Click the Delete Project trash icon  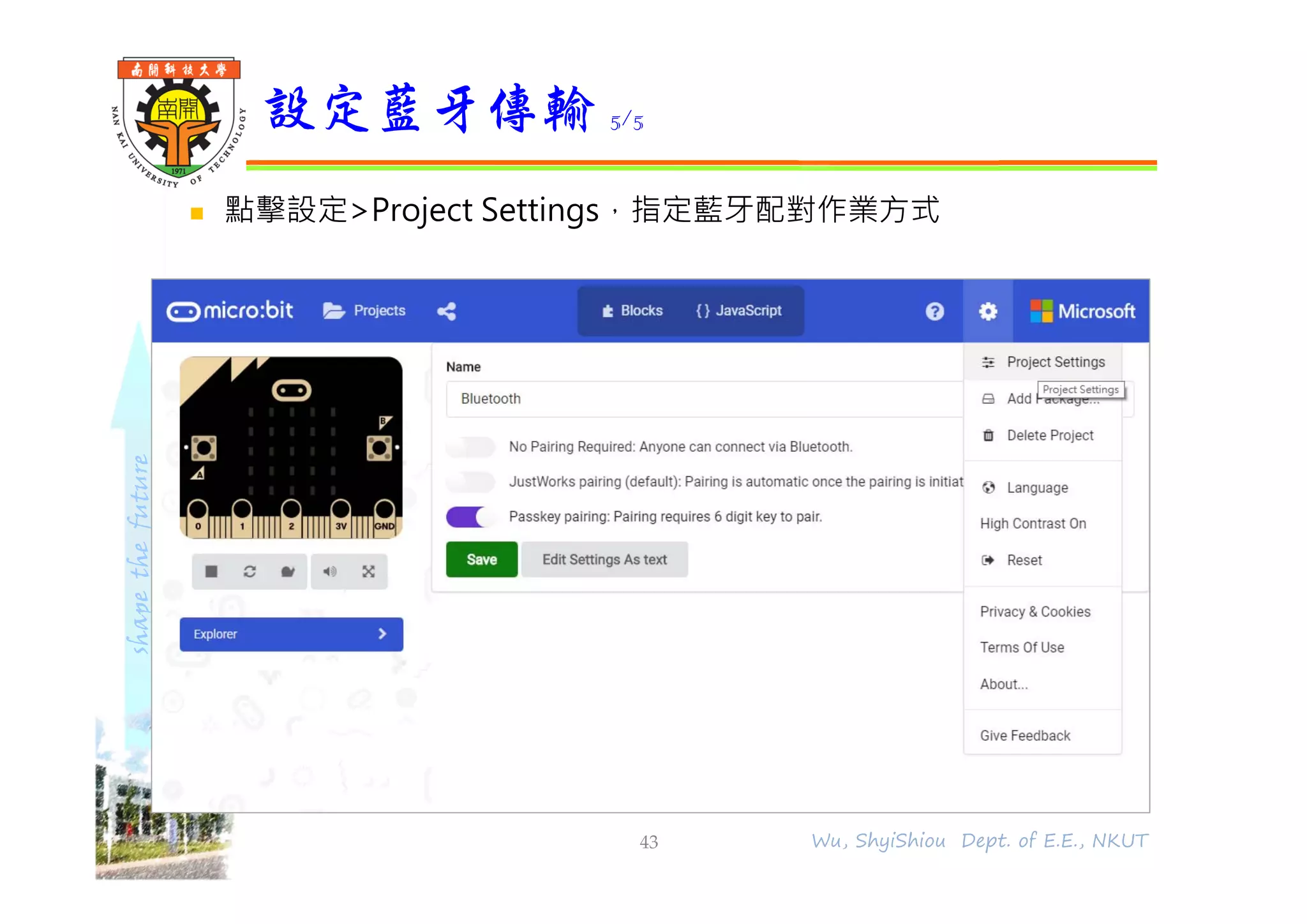[x=989, y=435]
